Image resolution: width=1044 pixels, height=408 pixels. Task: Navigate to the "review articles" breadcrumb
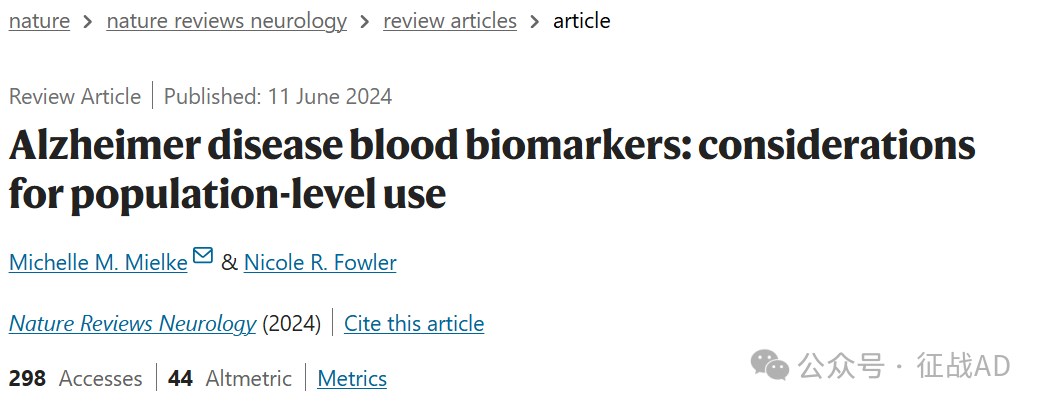click(x=450, y=21)
